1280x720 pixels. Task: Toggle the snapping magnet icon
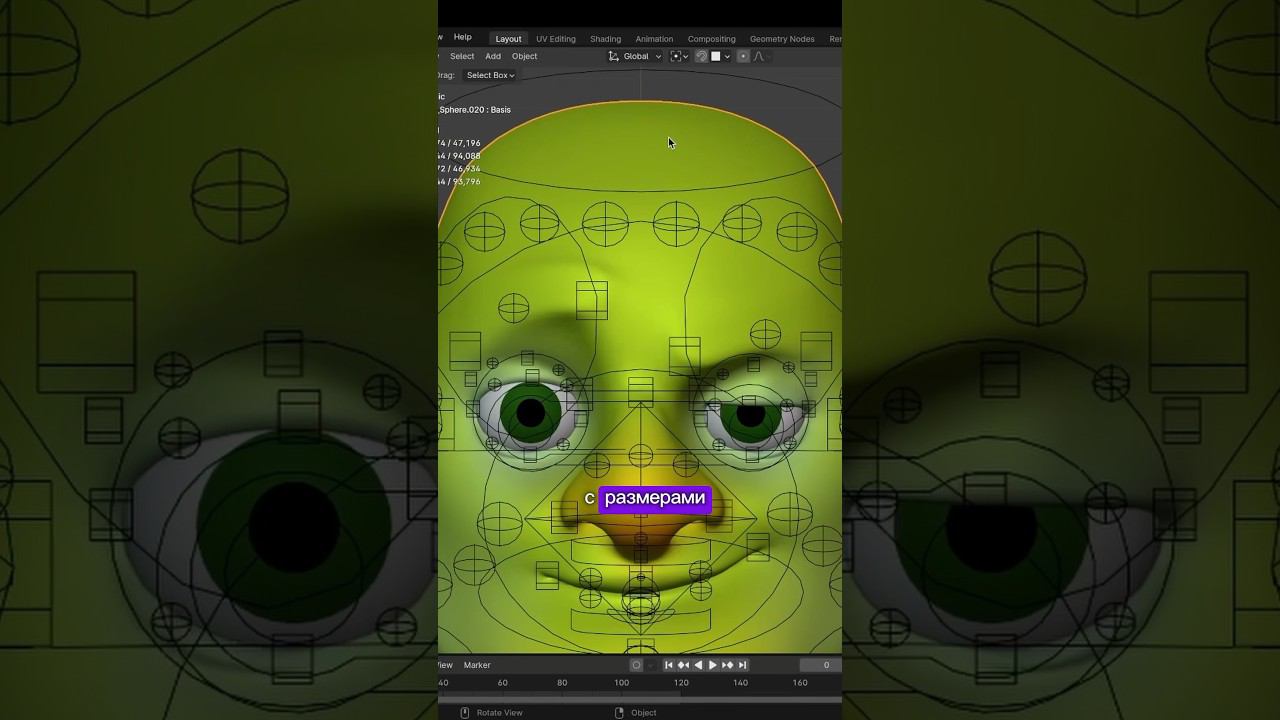tap(701, 56)
